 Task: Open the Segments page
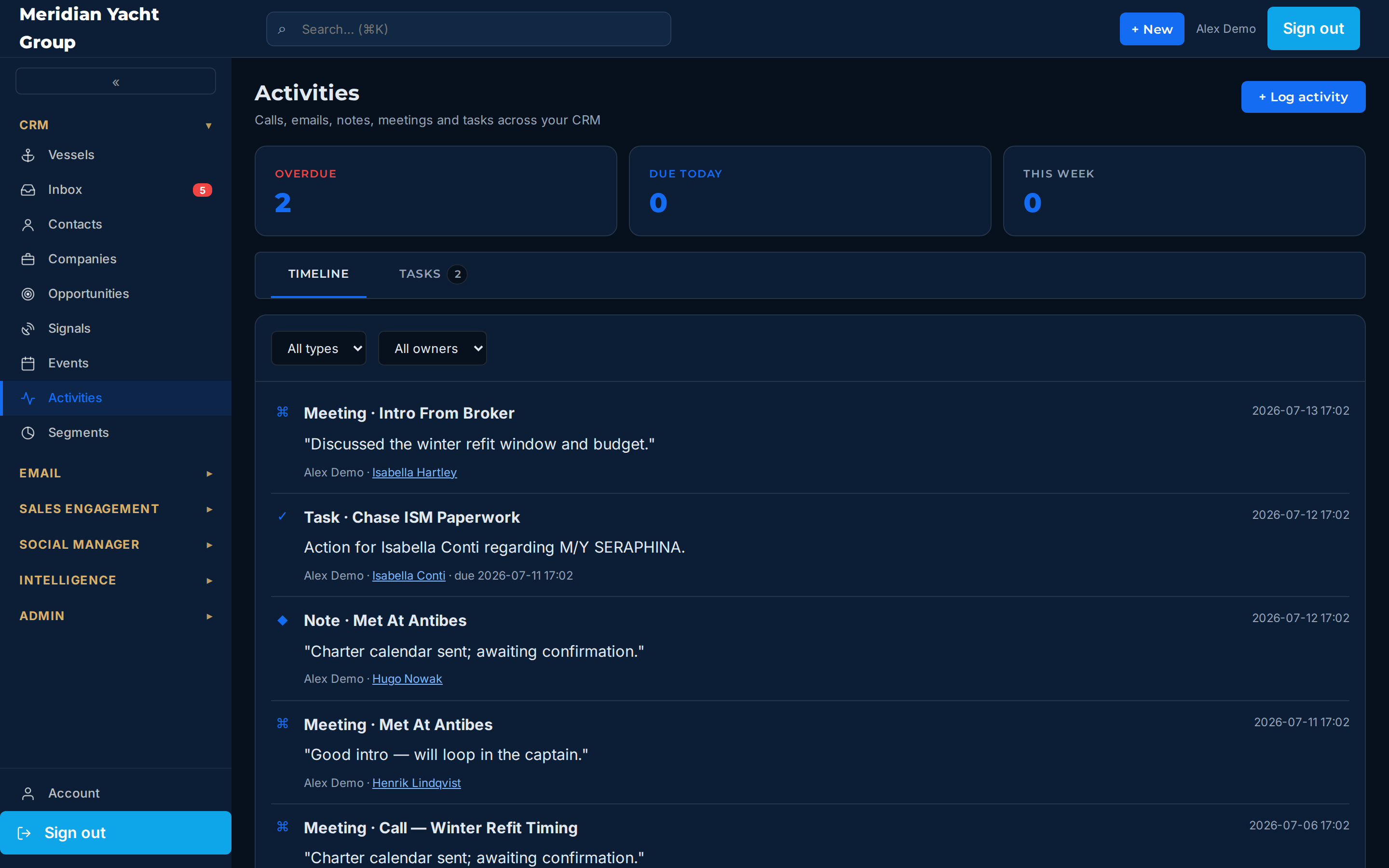coord(116,433)
